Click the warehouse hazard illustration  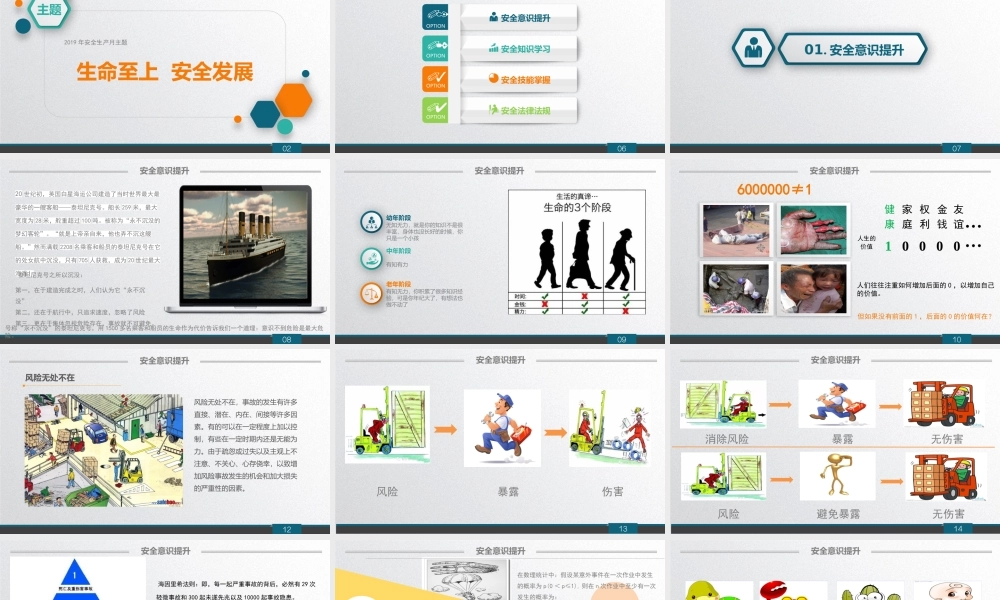click(x=104, y=450)
